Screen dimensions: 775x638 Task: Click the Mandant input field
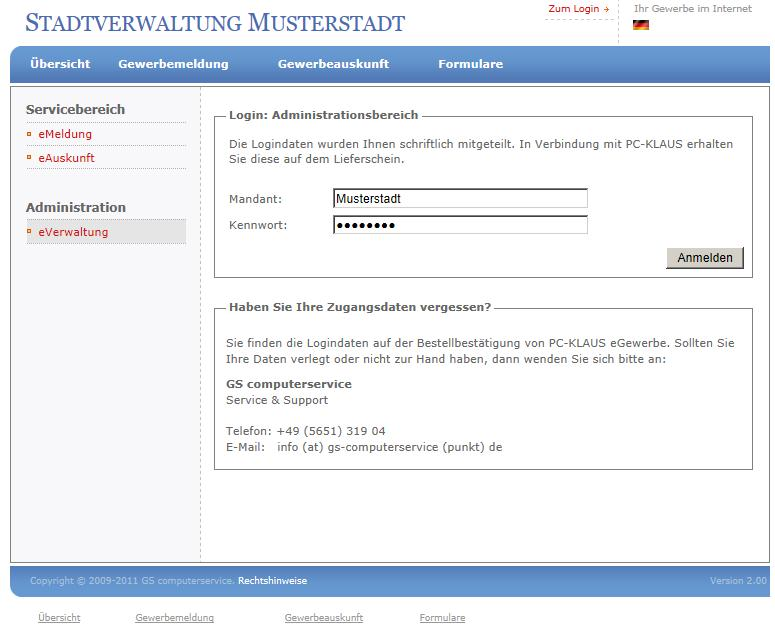460,199
